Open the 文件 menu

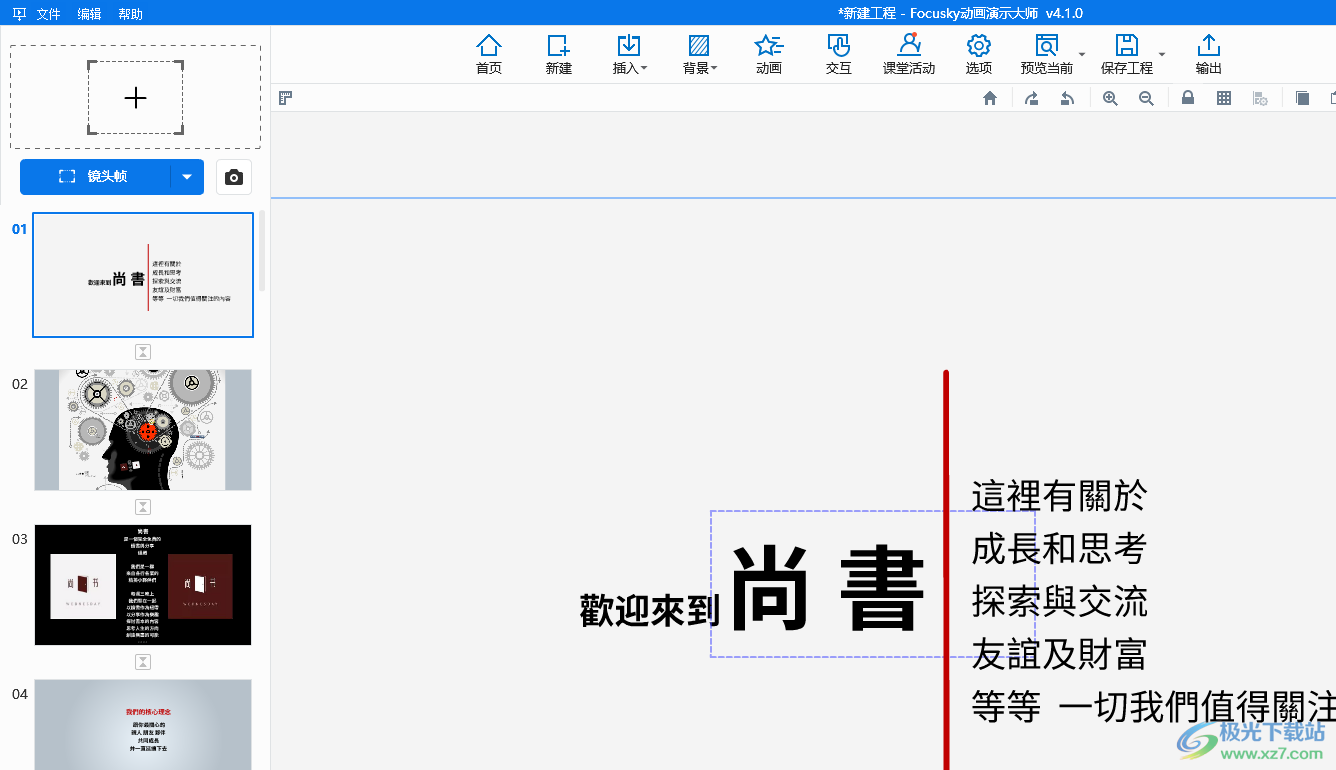(48, 14)
